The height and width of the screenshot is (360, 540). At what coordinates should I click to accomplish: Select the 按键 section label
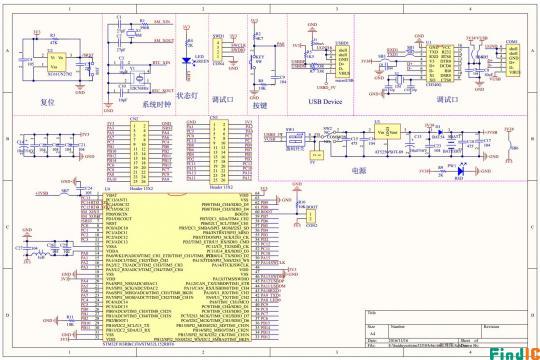[260, 105]
